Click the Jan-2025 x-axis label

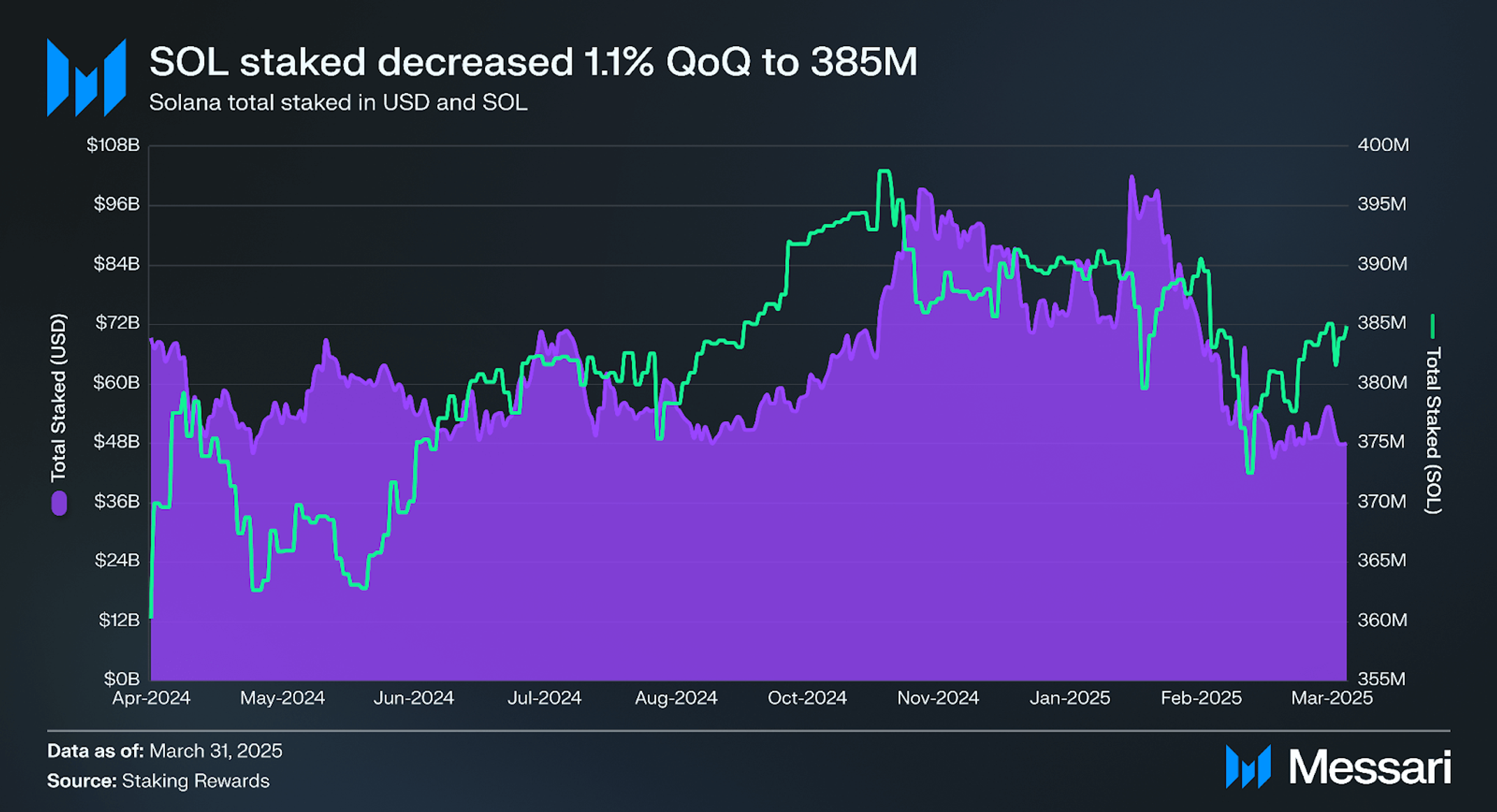point(1070,698)
